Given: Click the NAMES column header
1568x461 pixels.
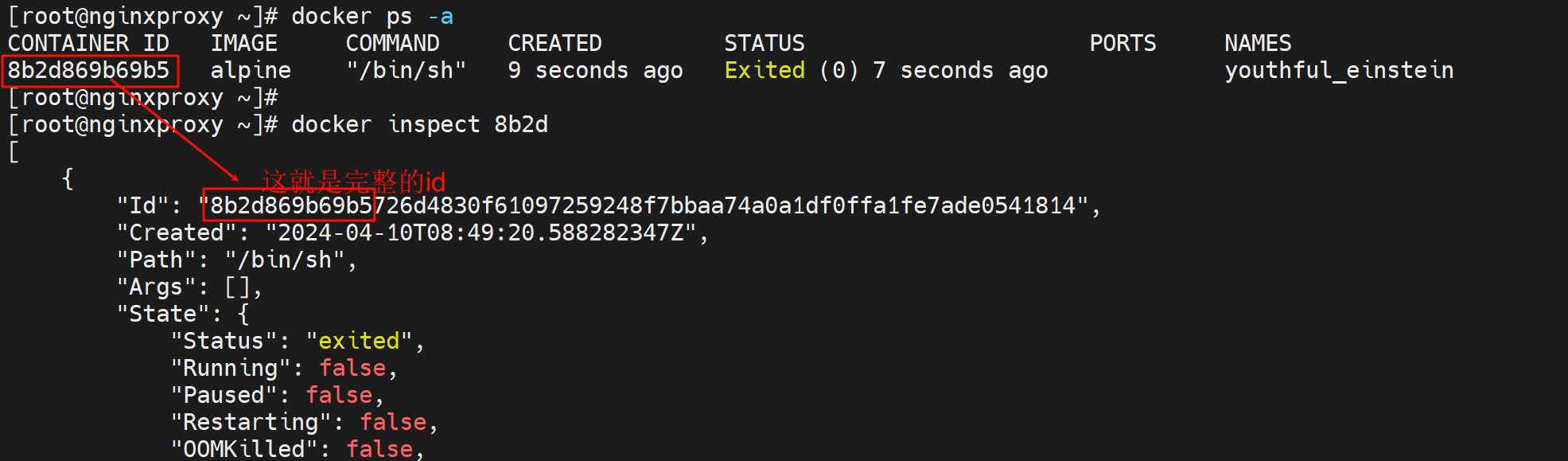Looking at the screenshot, I should pyautogui.click(x=1258, y=43).
